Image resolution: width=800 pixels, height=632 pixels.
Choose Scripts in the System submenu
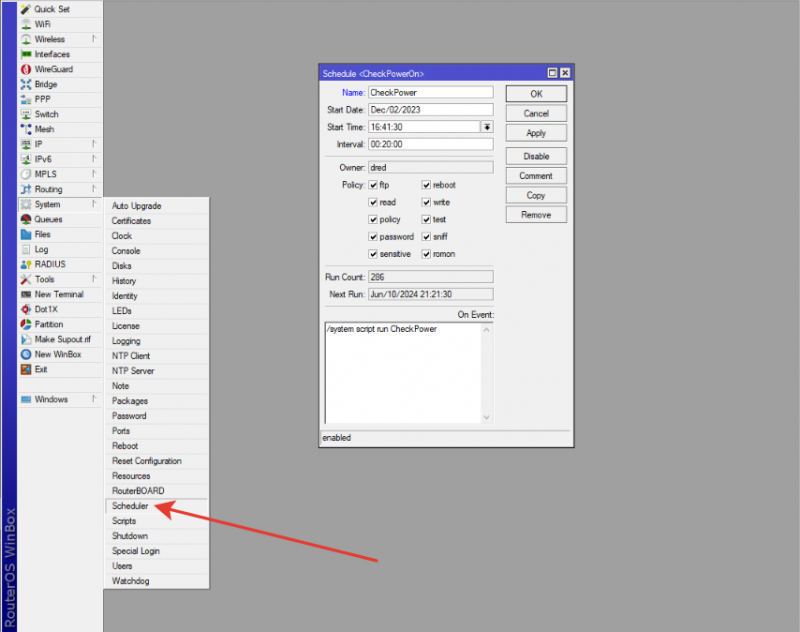tap(125, 521)
